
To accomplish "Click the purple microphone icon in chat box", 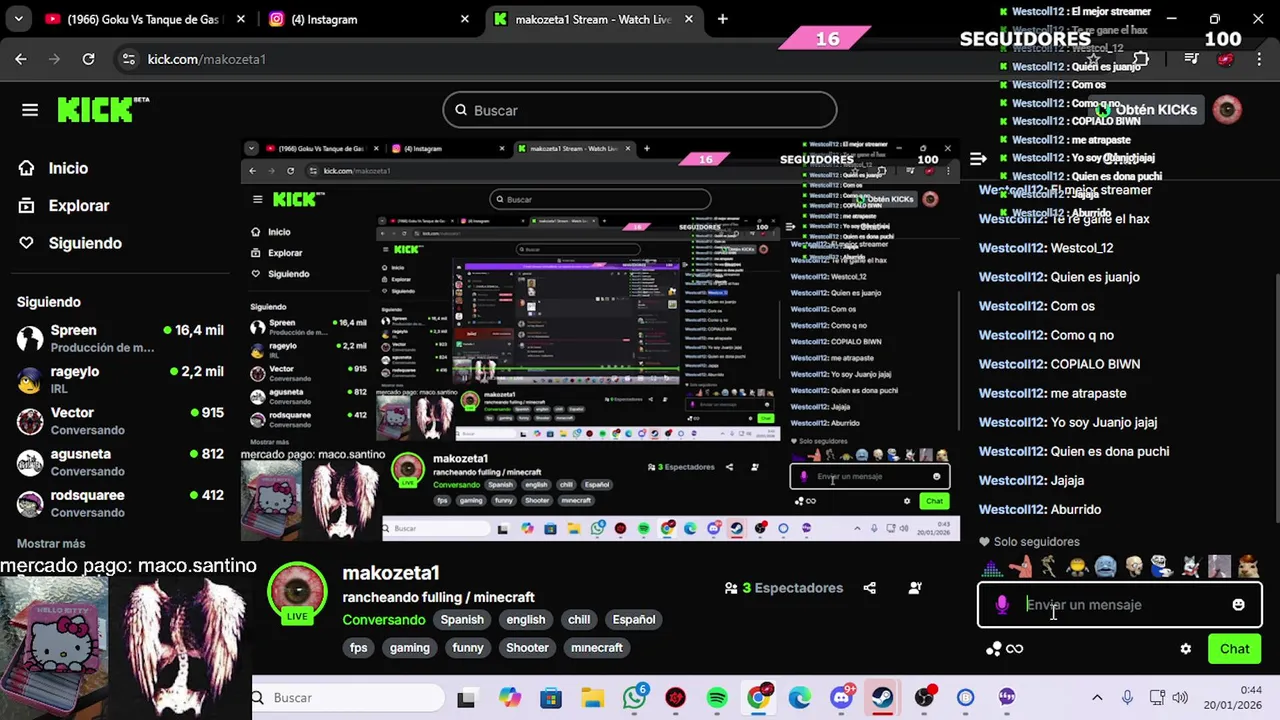I will pos(1002,605).
